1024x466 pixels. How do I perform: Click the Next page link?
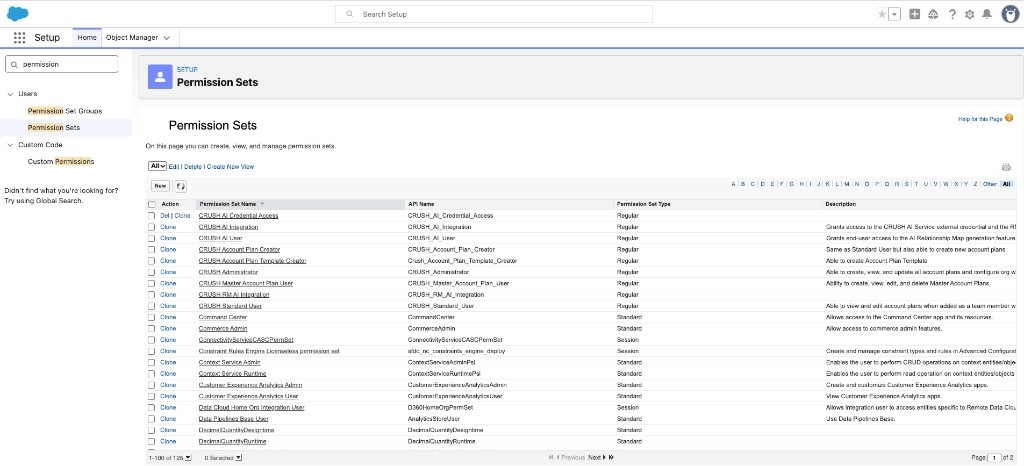click(x=596, y=458)
